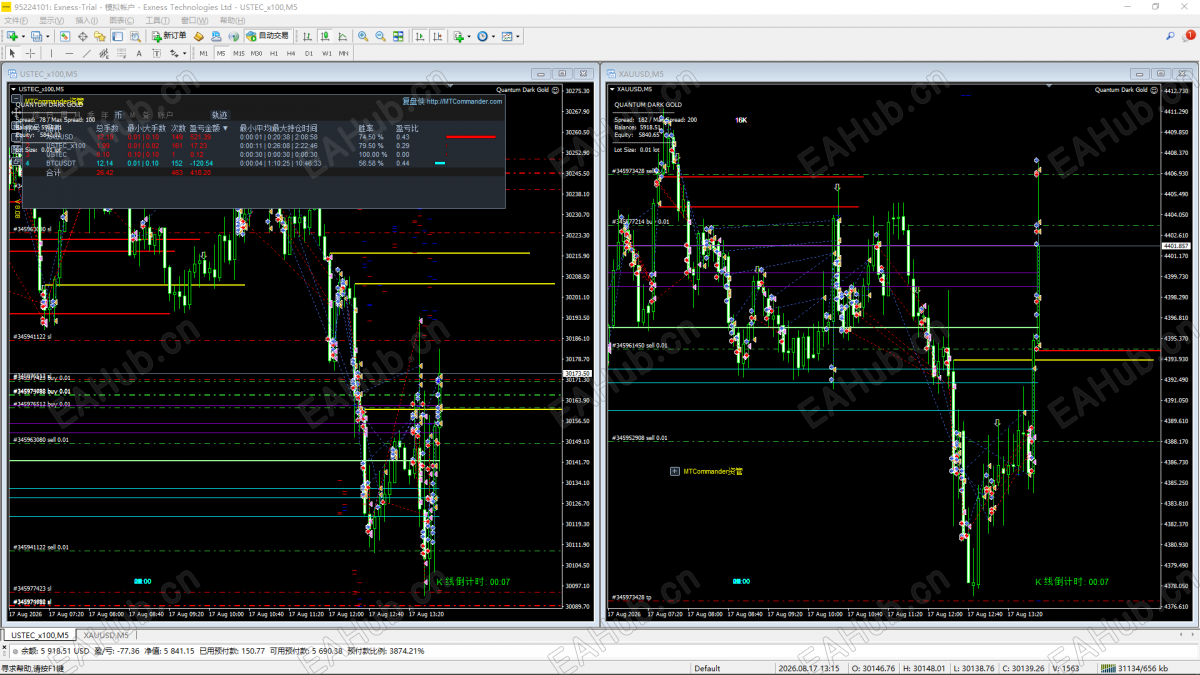Select the equidistant channel tool

tap(104, 53)
